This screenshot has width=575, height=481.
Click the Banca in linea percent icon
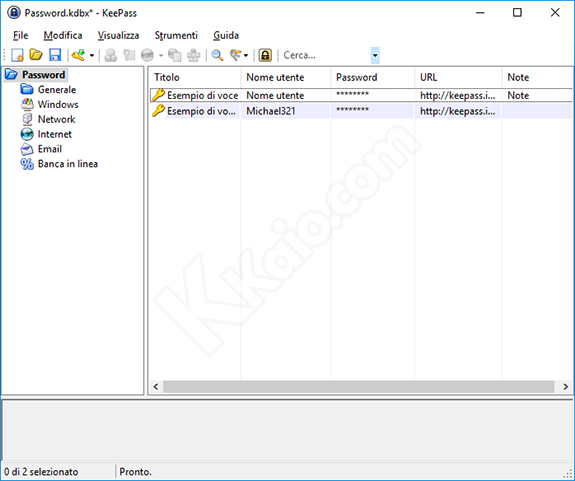point(27,164)
